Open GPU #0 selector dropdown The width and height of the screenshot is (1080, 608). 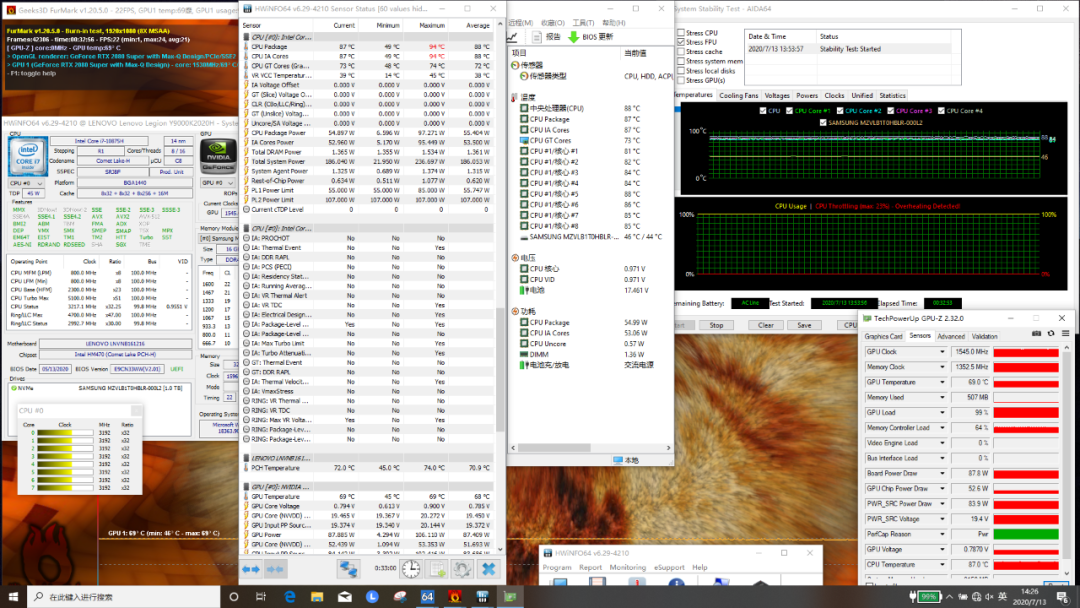[218, 183]
